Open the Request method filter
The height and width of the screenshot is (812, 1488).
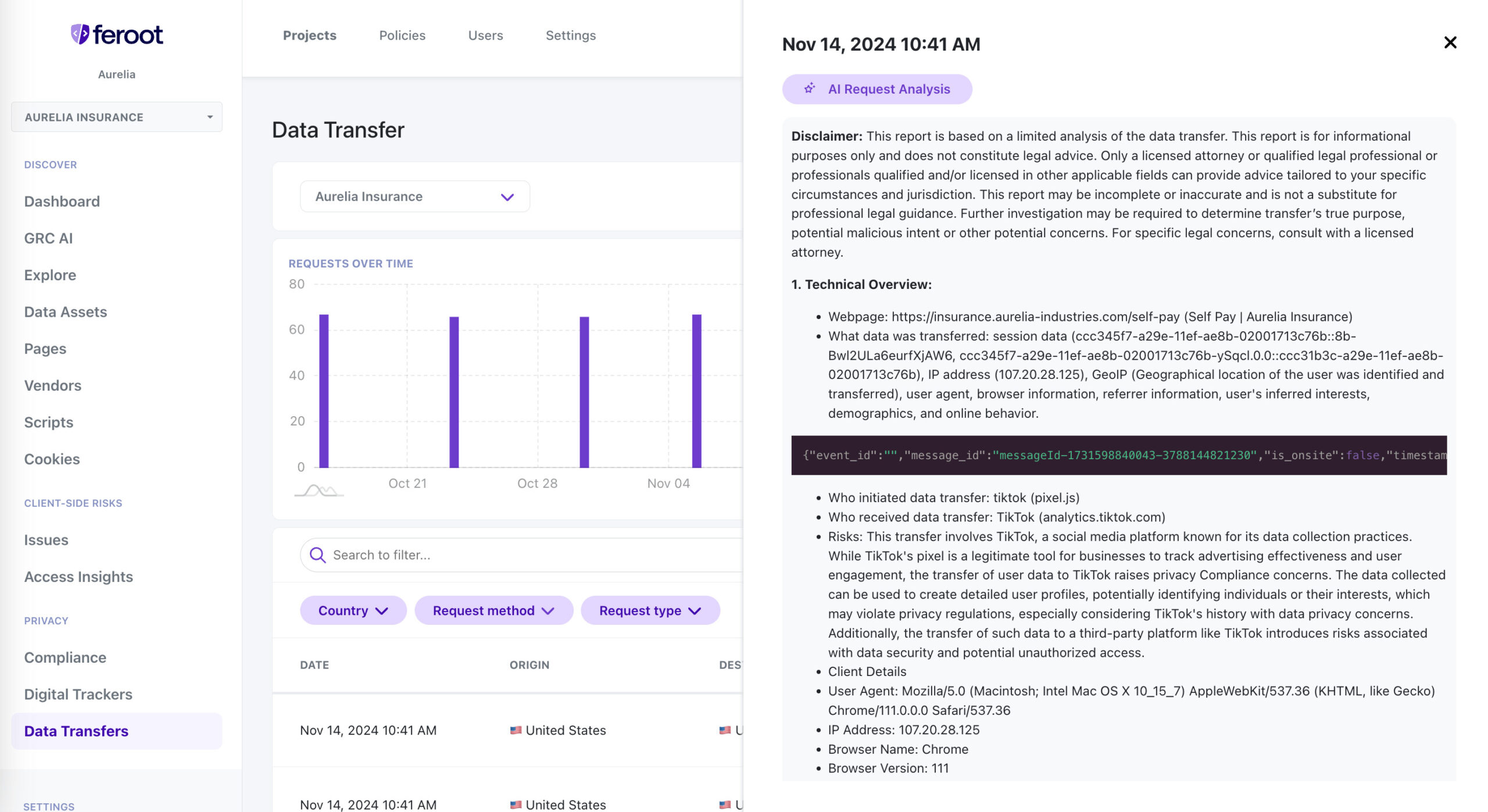pyautogui.click(x=493, y=610)
